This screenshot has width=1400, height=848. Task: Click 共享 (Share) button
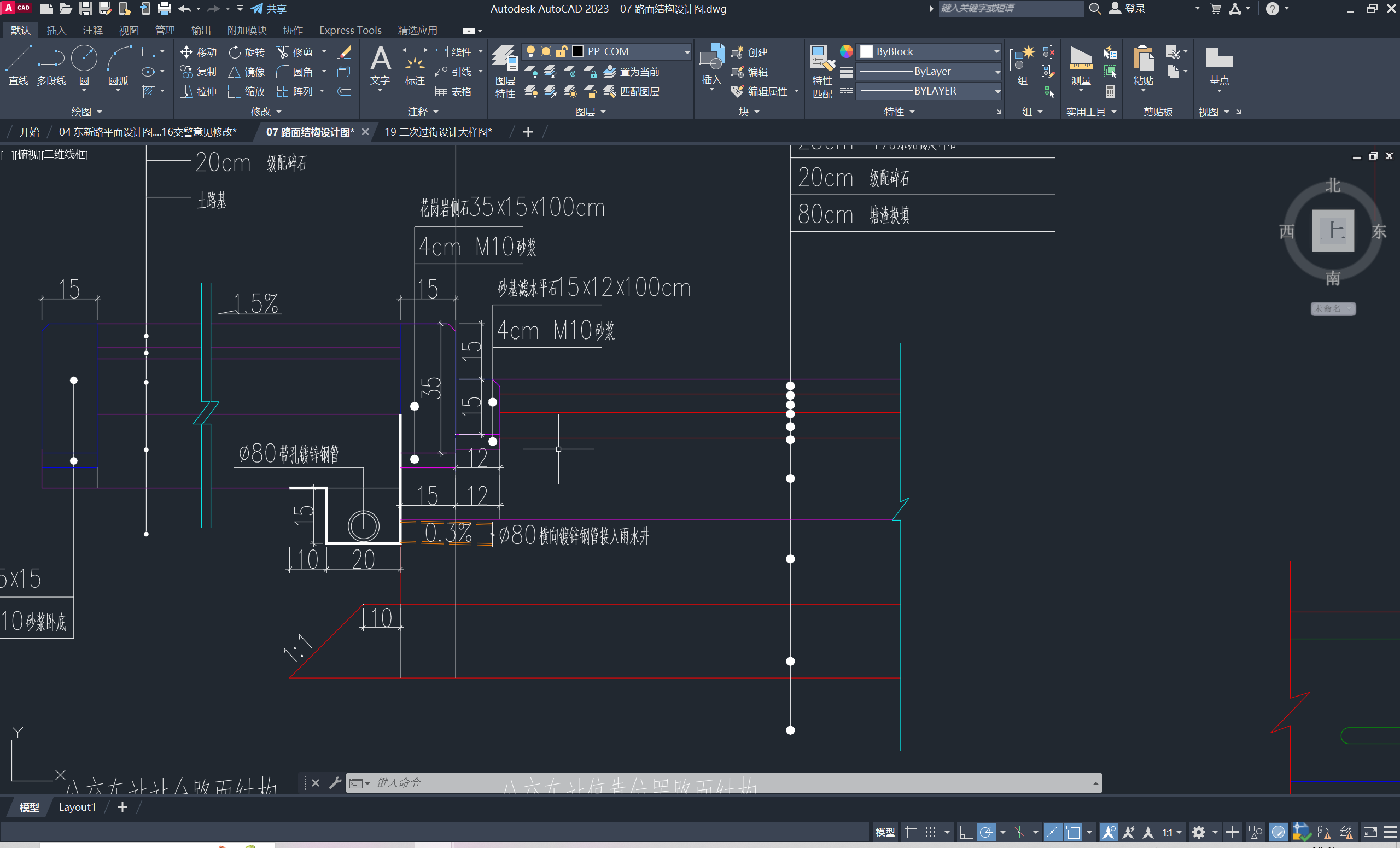point(269,9)
